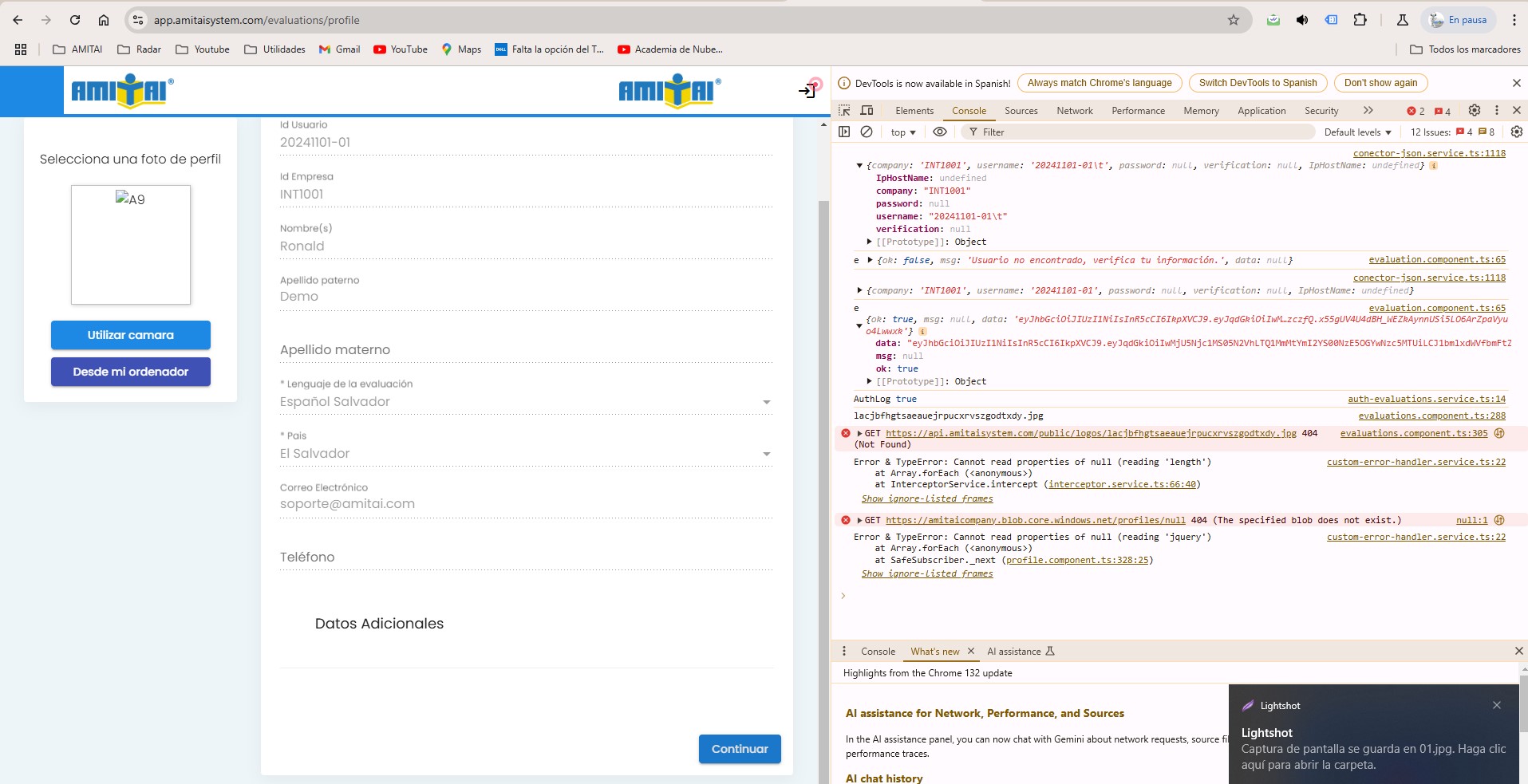Click the logout icon in the app header
Screen dimensions: 1528x784
click(807, 91)
